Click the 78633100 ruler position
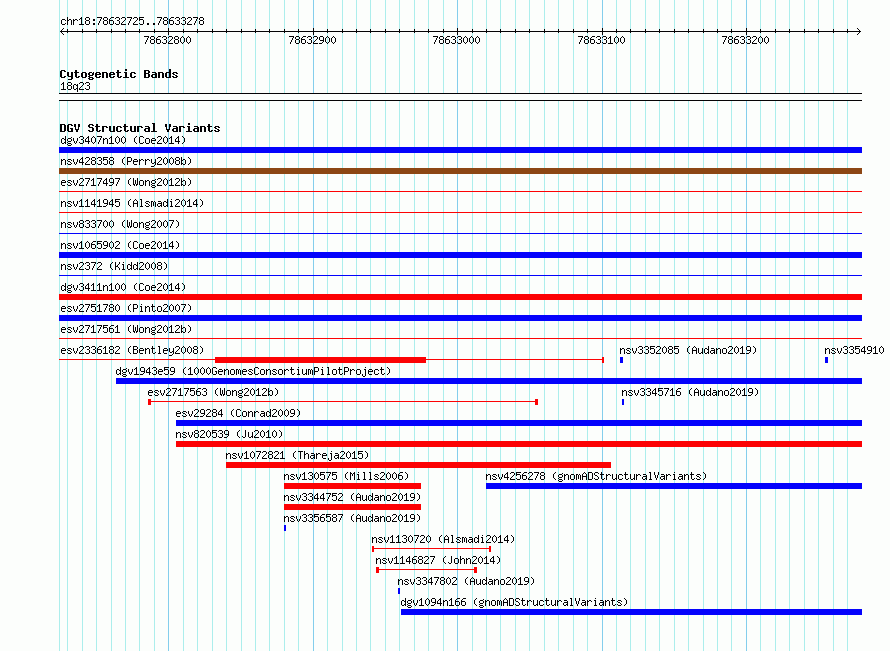890x651 pixels. coord(601,40)
